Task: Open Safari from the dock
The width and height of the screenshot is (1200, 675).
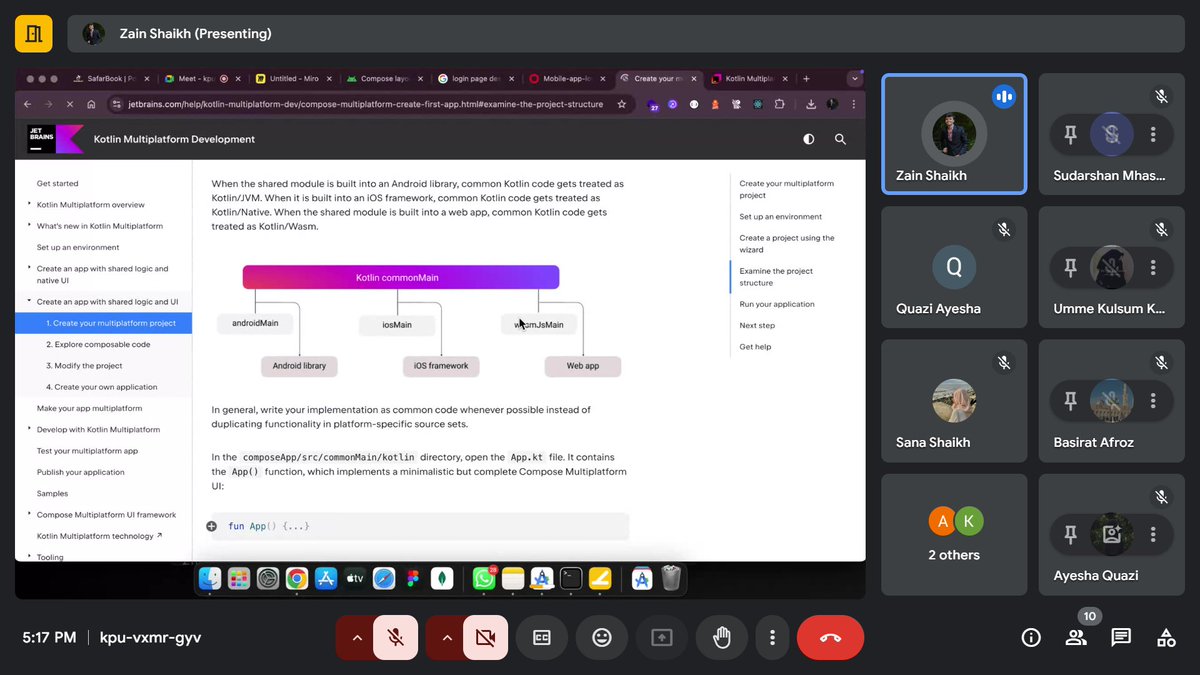Action: [x=384, y=578]
